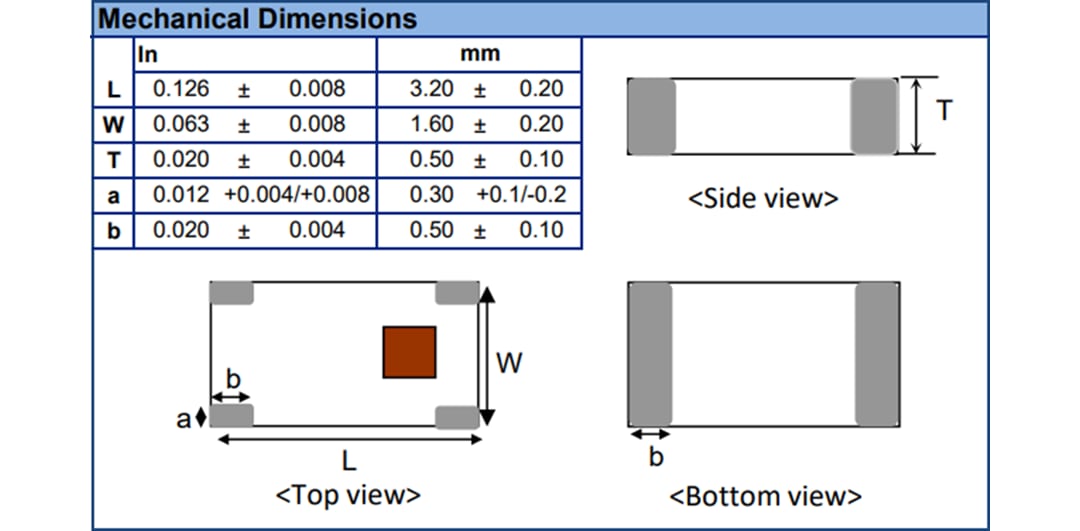
Task: Click the W dimension label in Top view
Action: 509,363
